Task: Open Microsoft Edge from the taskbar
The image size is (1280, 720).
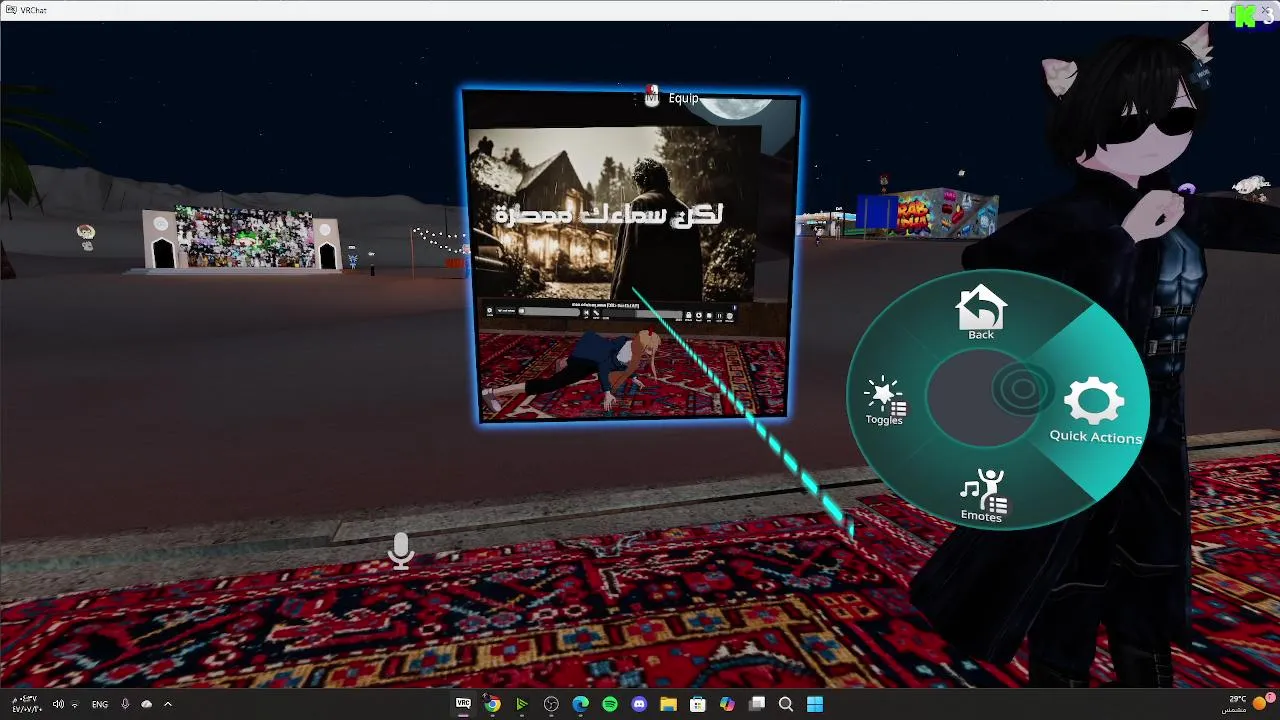Action: pyautogui.click(x=580, y=704)
